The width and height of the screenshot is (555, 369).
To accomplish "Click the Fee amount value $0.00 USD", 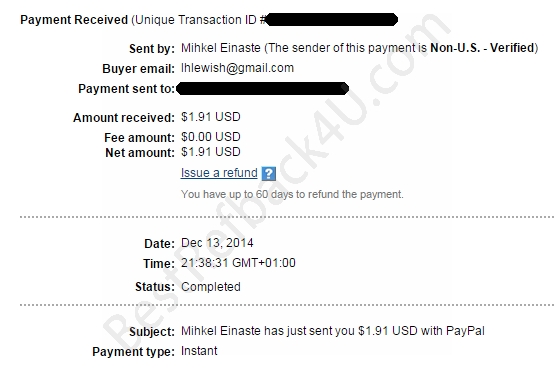I will pos(211,137).
